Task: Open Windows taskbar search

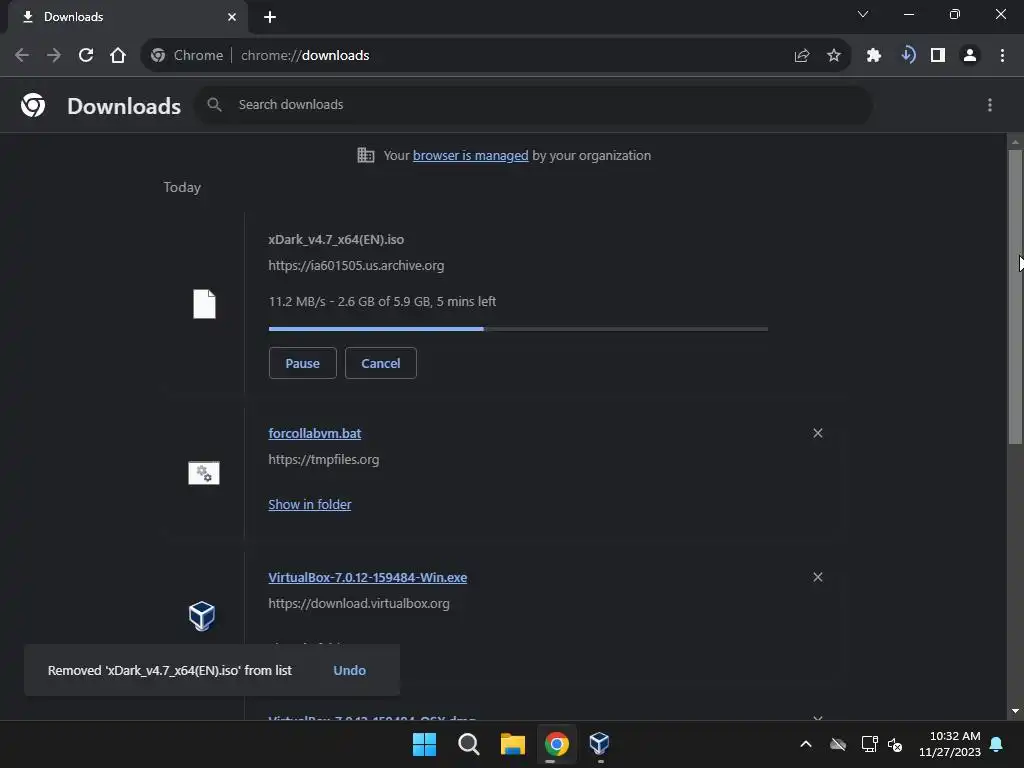Action: [x=468, y=744]
